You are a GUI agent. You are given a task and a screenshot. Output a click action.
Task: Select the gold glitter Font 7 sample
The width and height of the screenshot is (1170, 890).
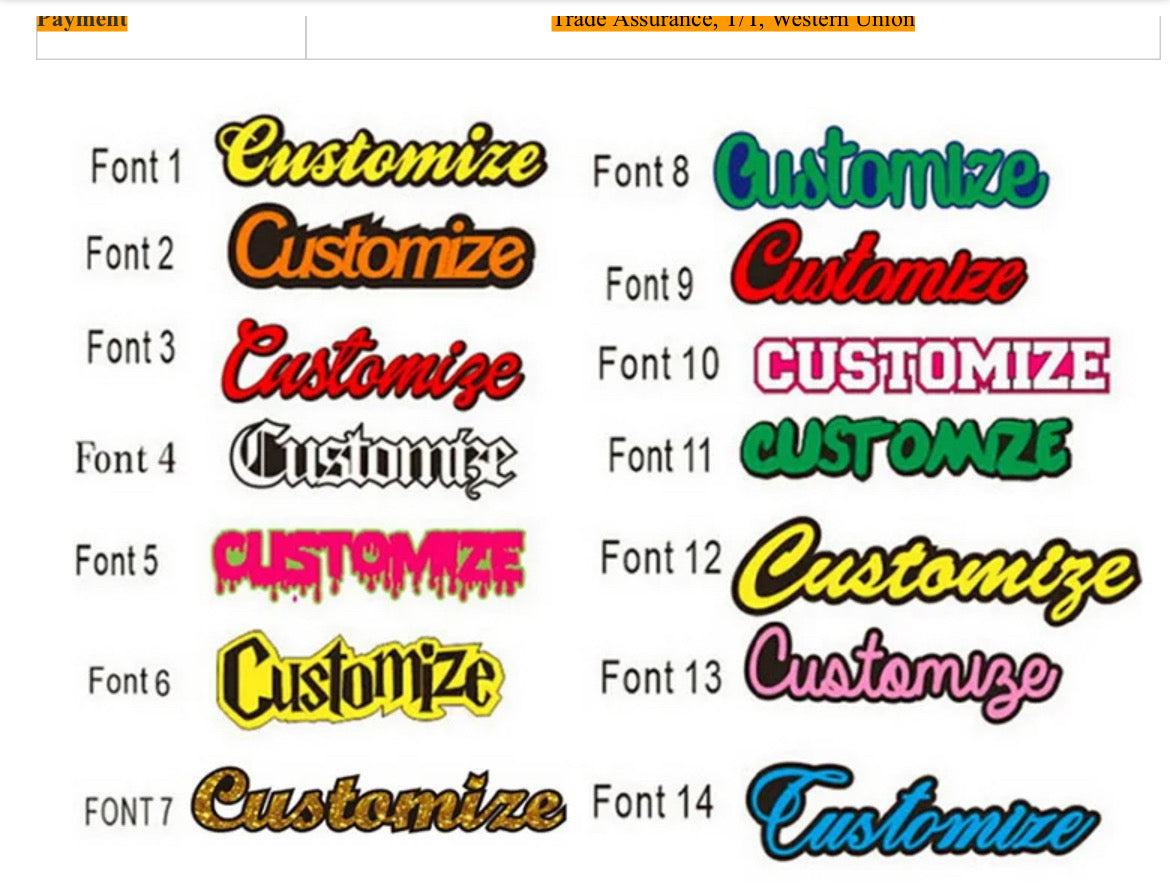[x=378, y=803]
